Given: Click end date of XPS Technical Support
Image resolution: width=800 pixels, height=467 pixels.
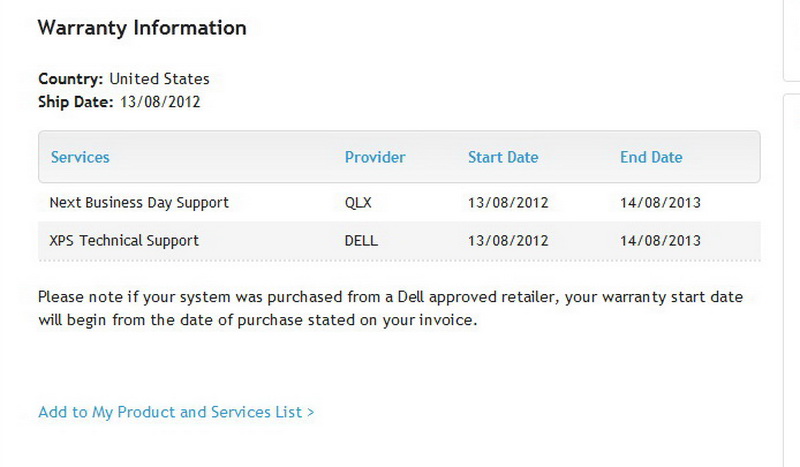Looking at the screenshot, I should (x=660, y=241).
